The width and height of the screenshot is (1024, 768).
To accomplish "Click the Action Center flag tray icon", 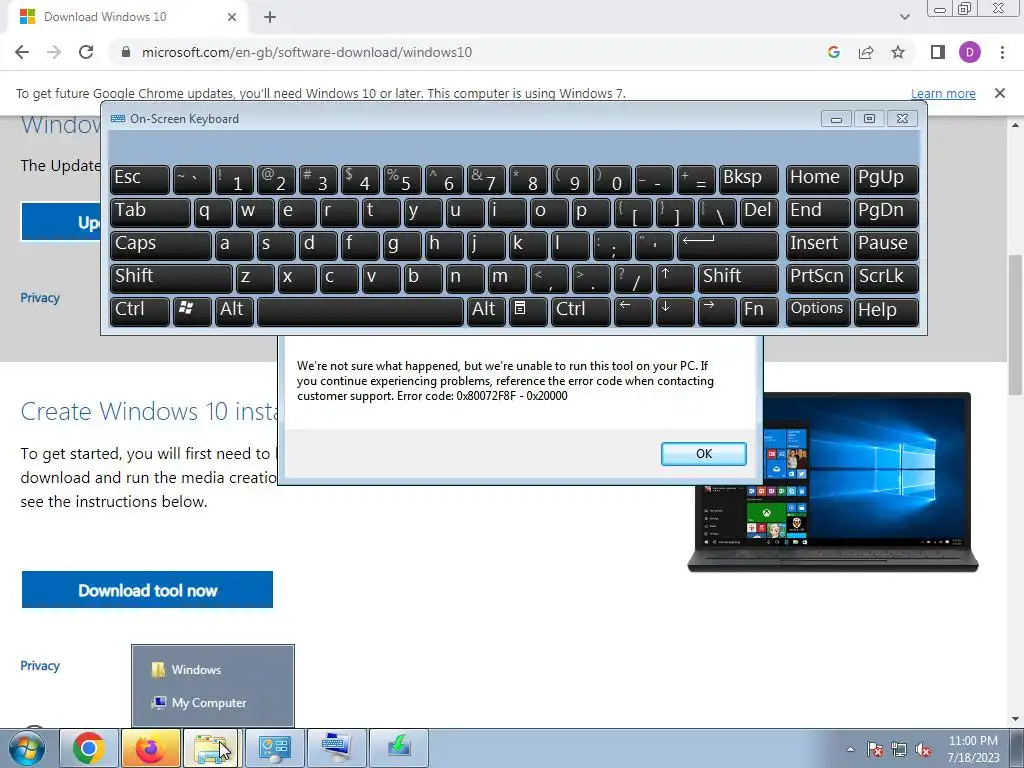I will [x=875, y=750].
